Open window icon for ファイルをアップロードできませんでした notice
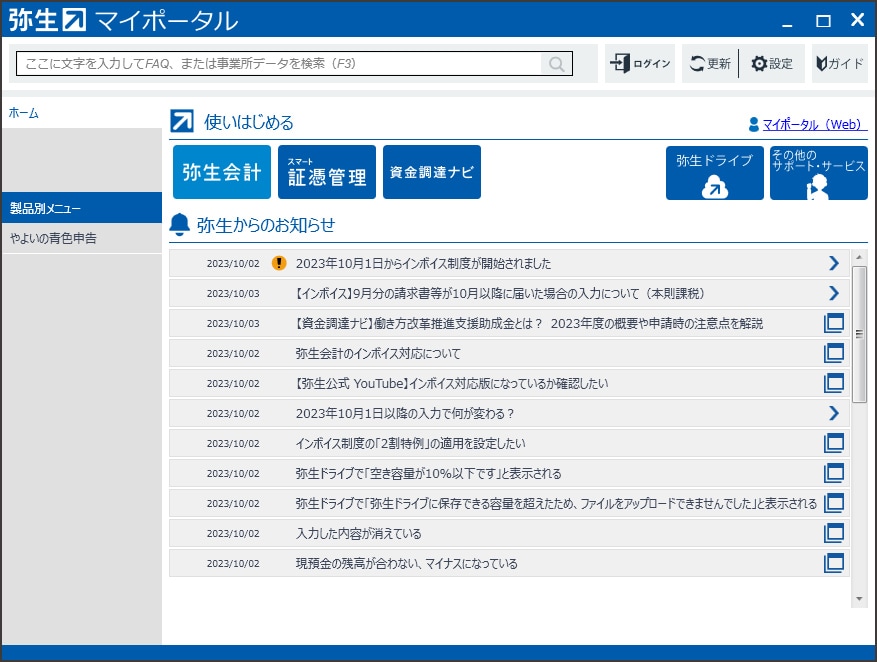This screenshot has height=662, width=877. pos(833,503)
